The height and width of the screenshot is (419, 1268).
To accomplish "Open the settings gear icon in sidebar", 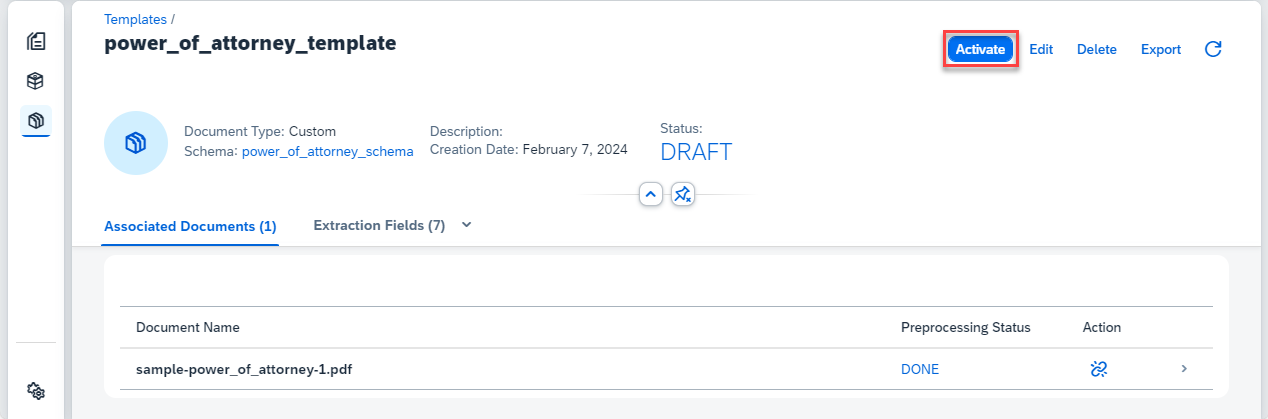I will point(36,390).
